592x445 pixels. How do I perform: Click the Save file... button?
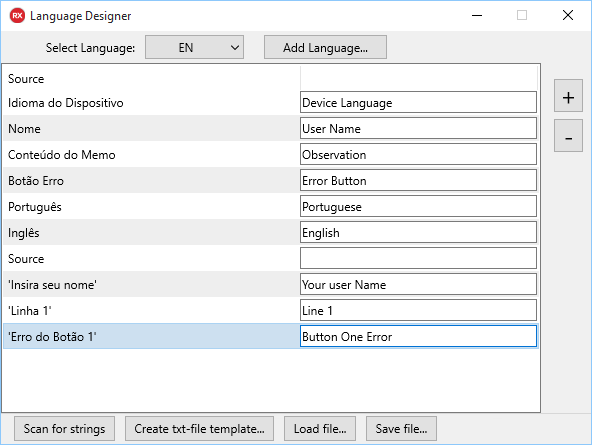[x=401, y=429]
